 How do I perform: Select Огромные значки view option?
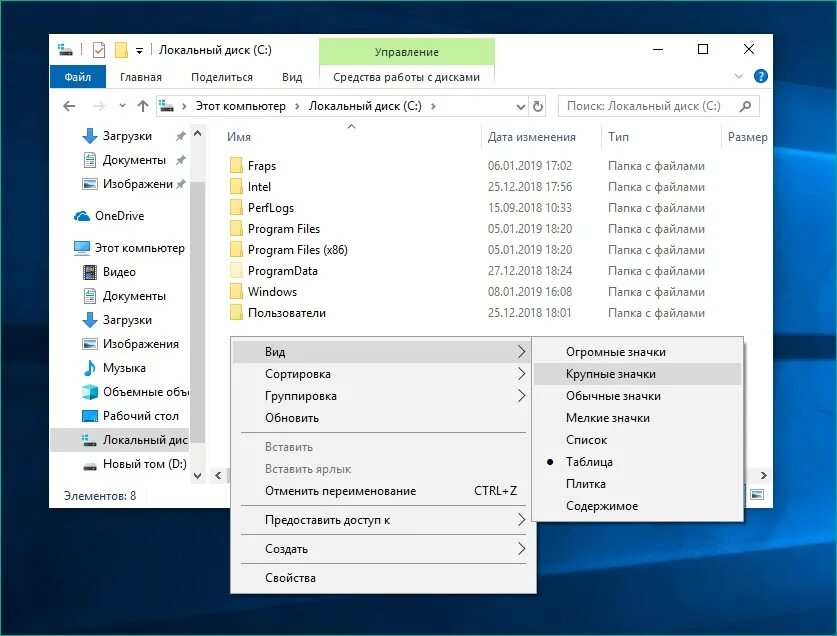point(637,352)
